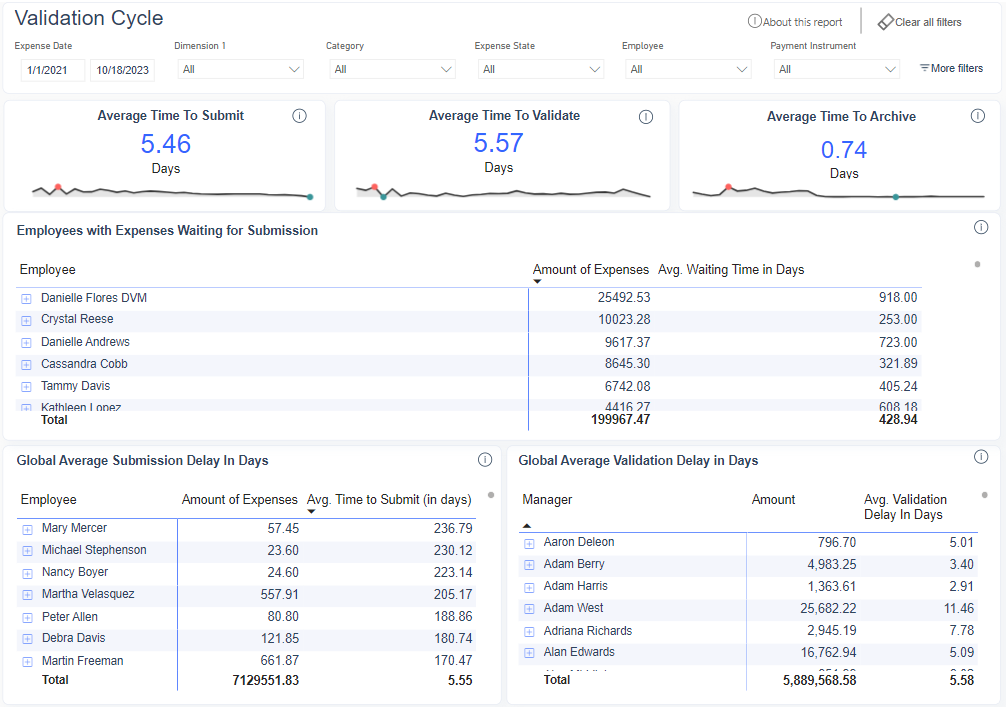Screen dimensions: 1006x707
Task: Click the red peak marker on Submit sparkline
Action: [x=58, y=187]
